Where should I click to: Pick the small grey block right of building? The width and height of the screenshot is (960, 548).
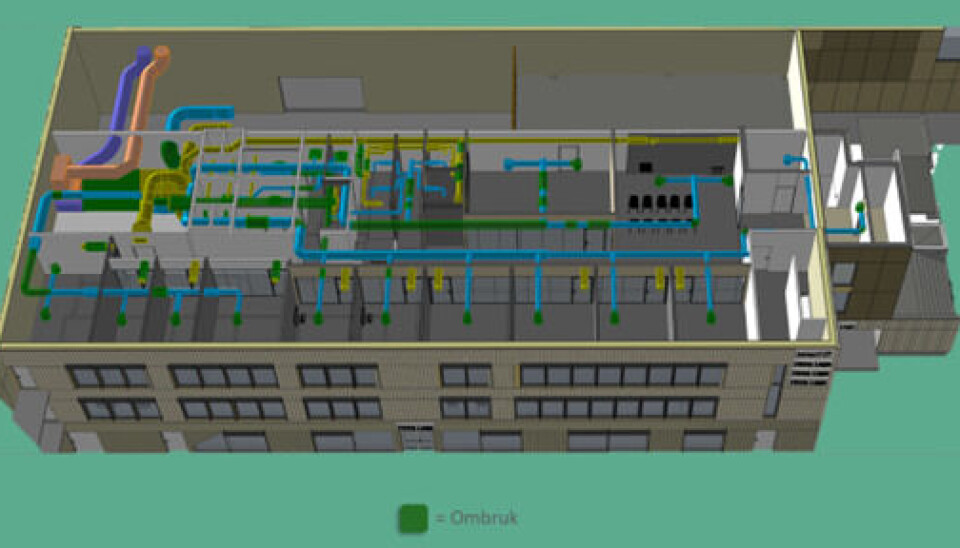858,350
